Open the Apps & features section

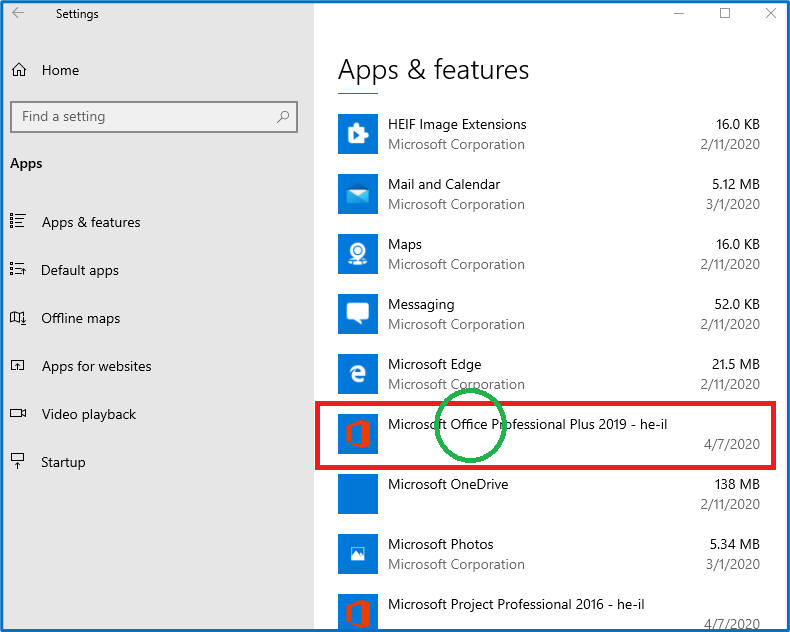(x=90, y=222)
